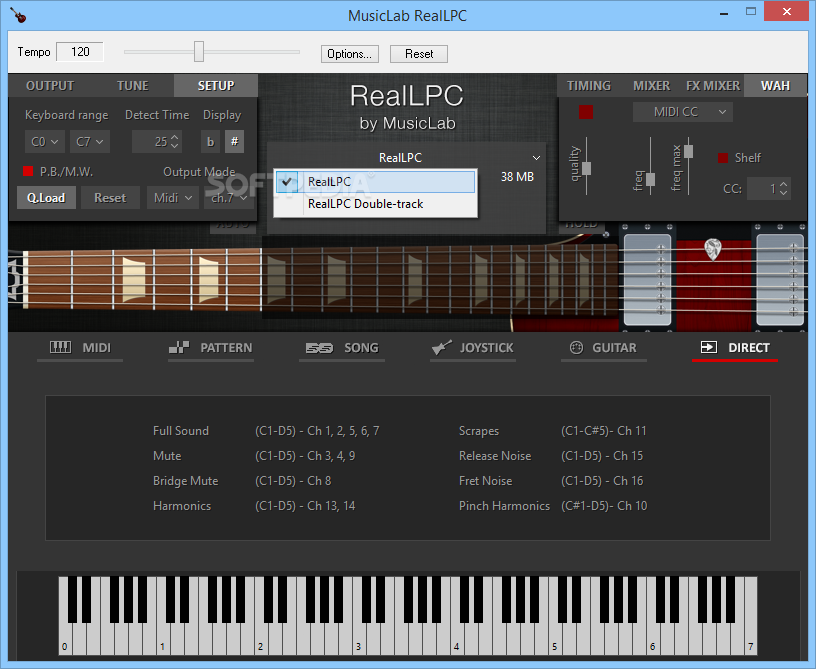Click the Q.Load button
816x669 pixels.
[46, 198]
